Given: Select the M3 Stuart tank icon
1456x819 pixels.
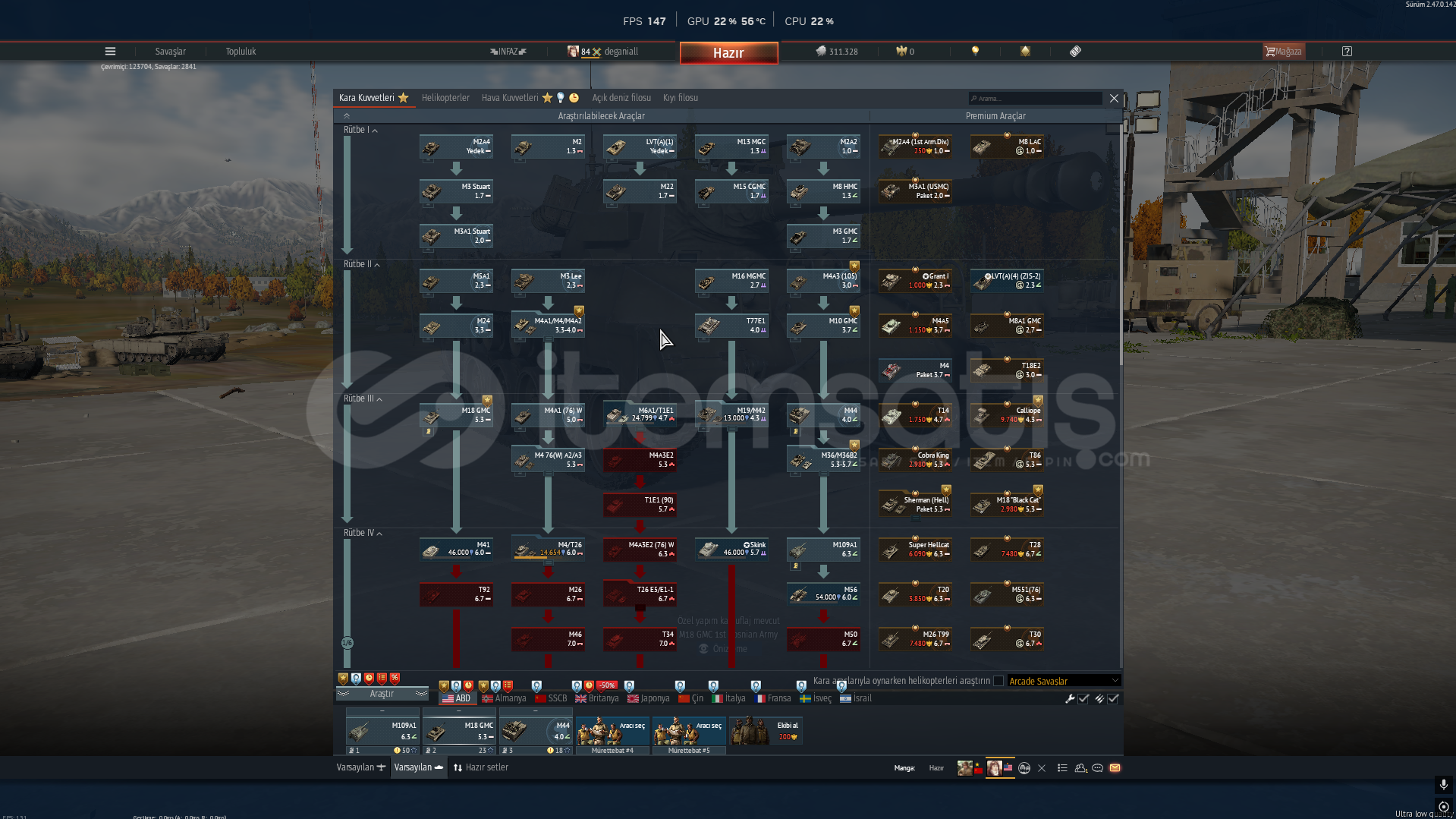Looking at the screenshot, I should (456, 191).
